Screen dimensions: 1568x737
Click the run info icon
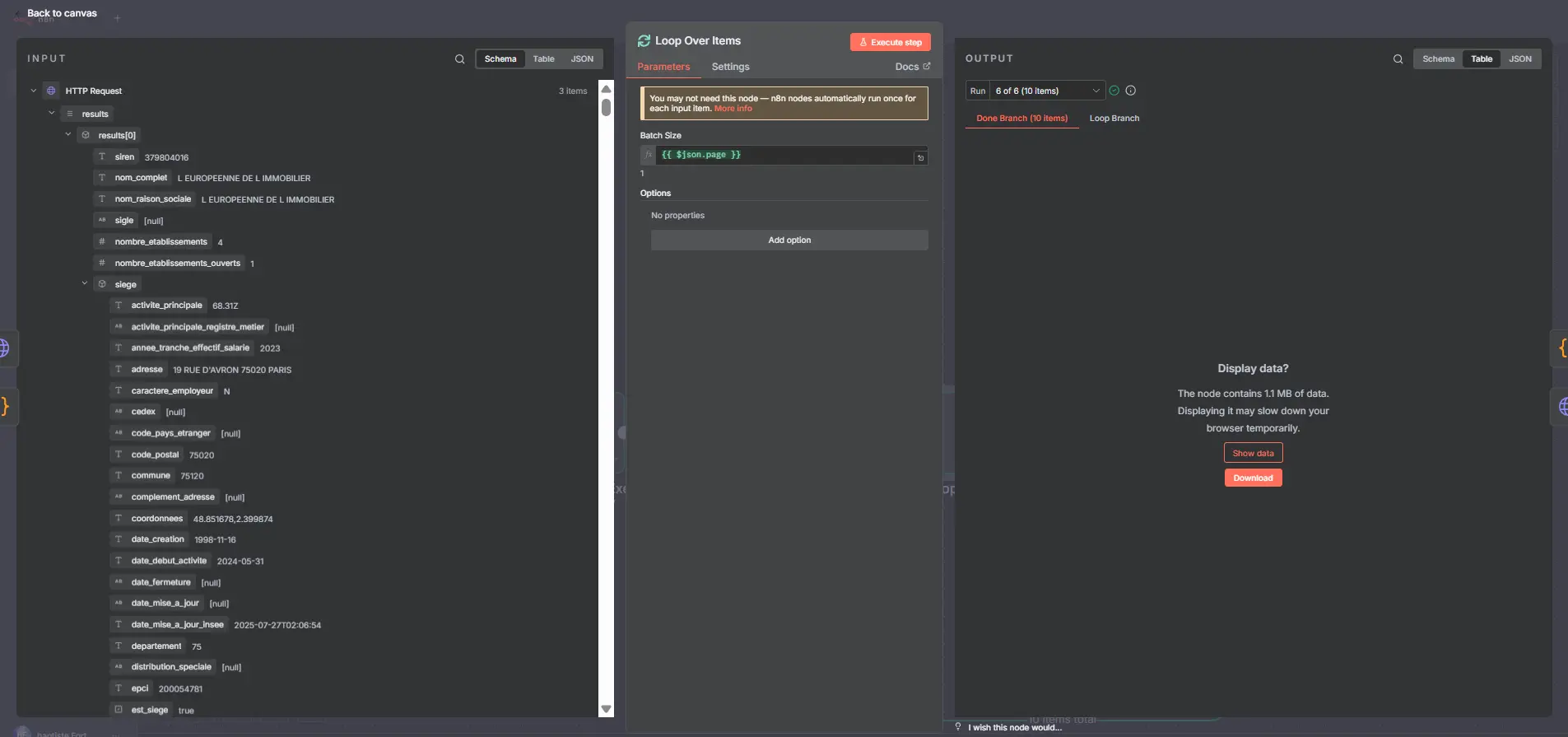click(x=1131, y=91)
